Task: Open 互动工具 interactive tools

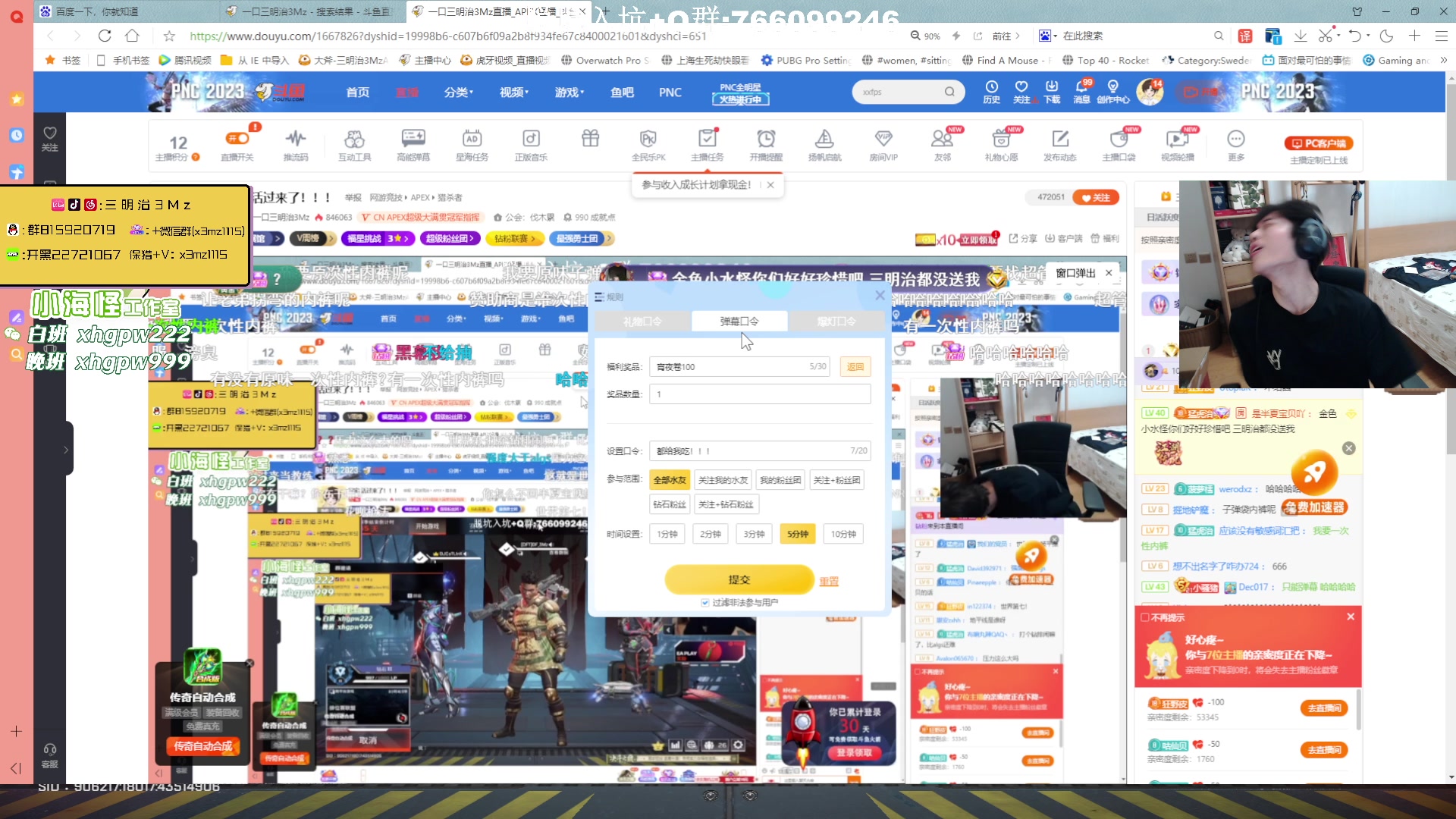Action: tap(354, 144)
